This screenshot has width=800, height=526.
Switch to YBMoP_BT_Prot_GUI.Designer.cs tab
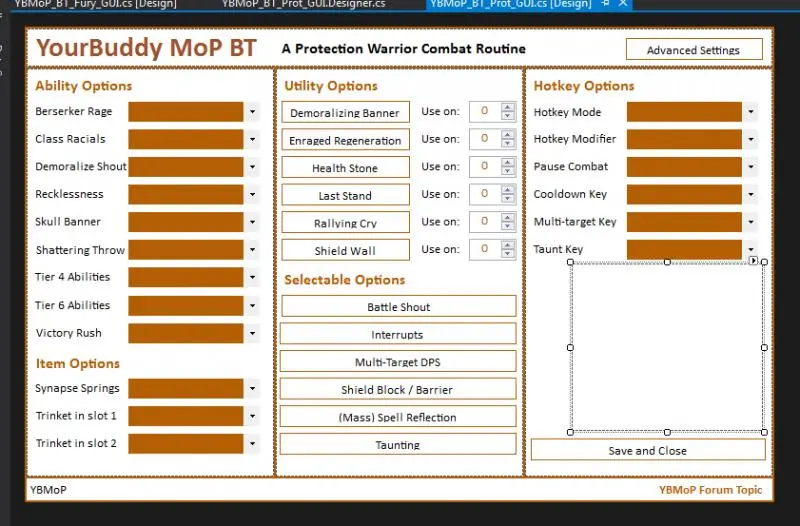tap(304, 4)
